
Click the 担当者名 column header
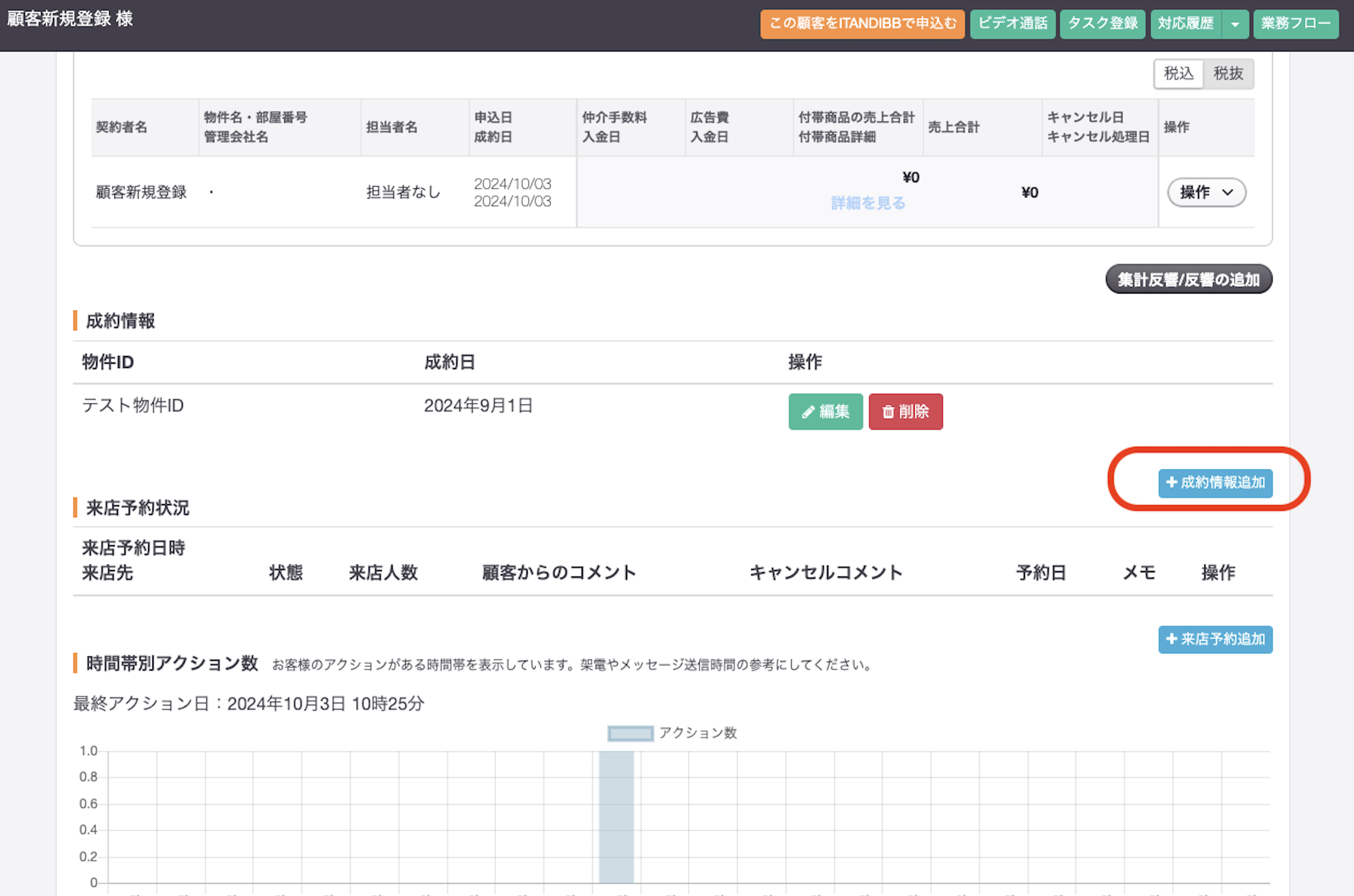tap(392, 127)
